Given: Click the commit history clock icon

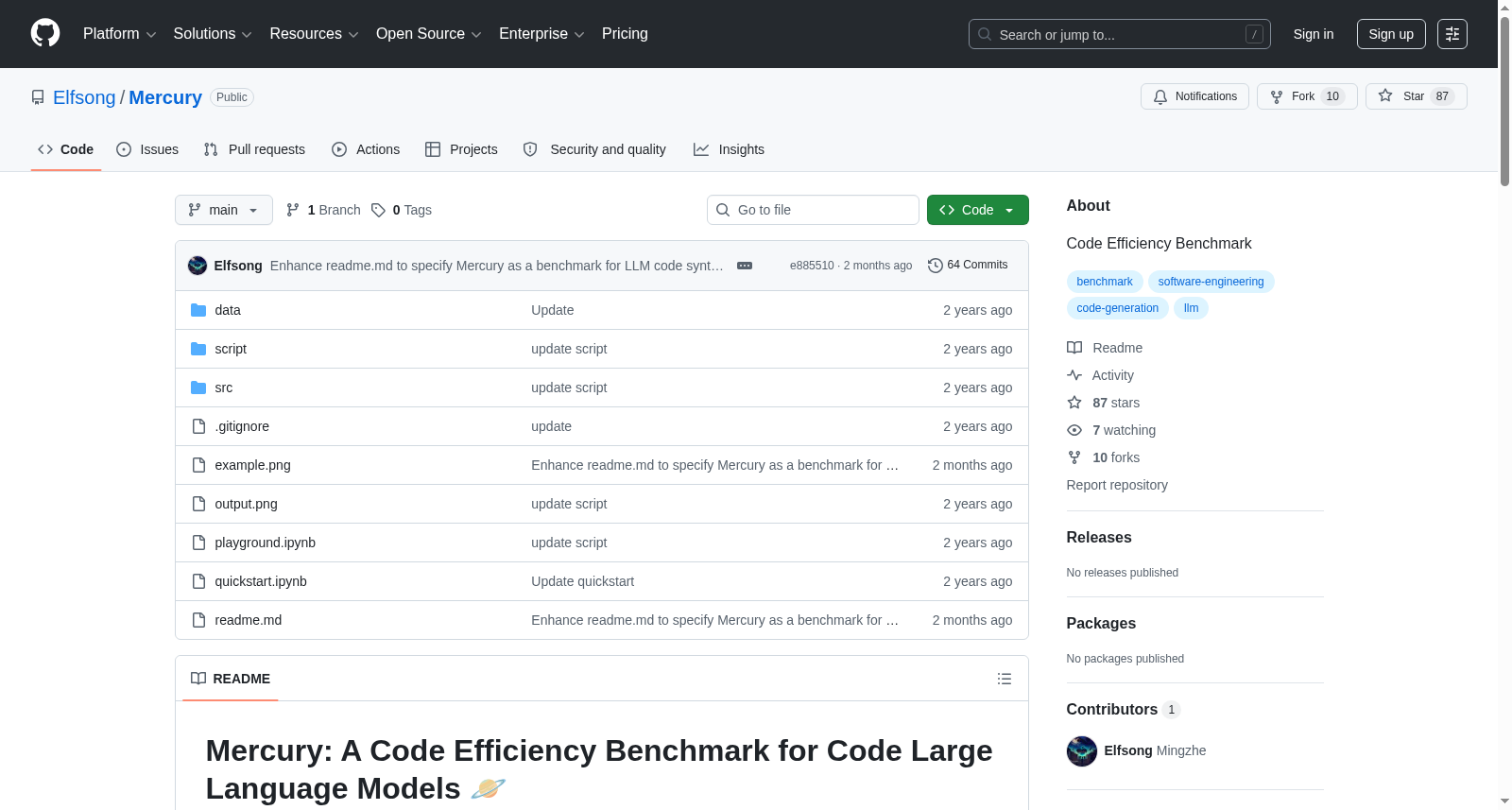Looking at the screenshot, I should (936, 266).
